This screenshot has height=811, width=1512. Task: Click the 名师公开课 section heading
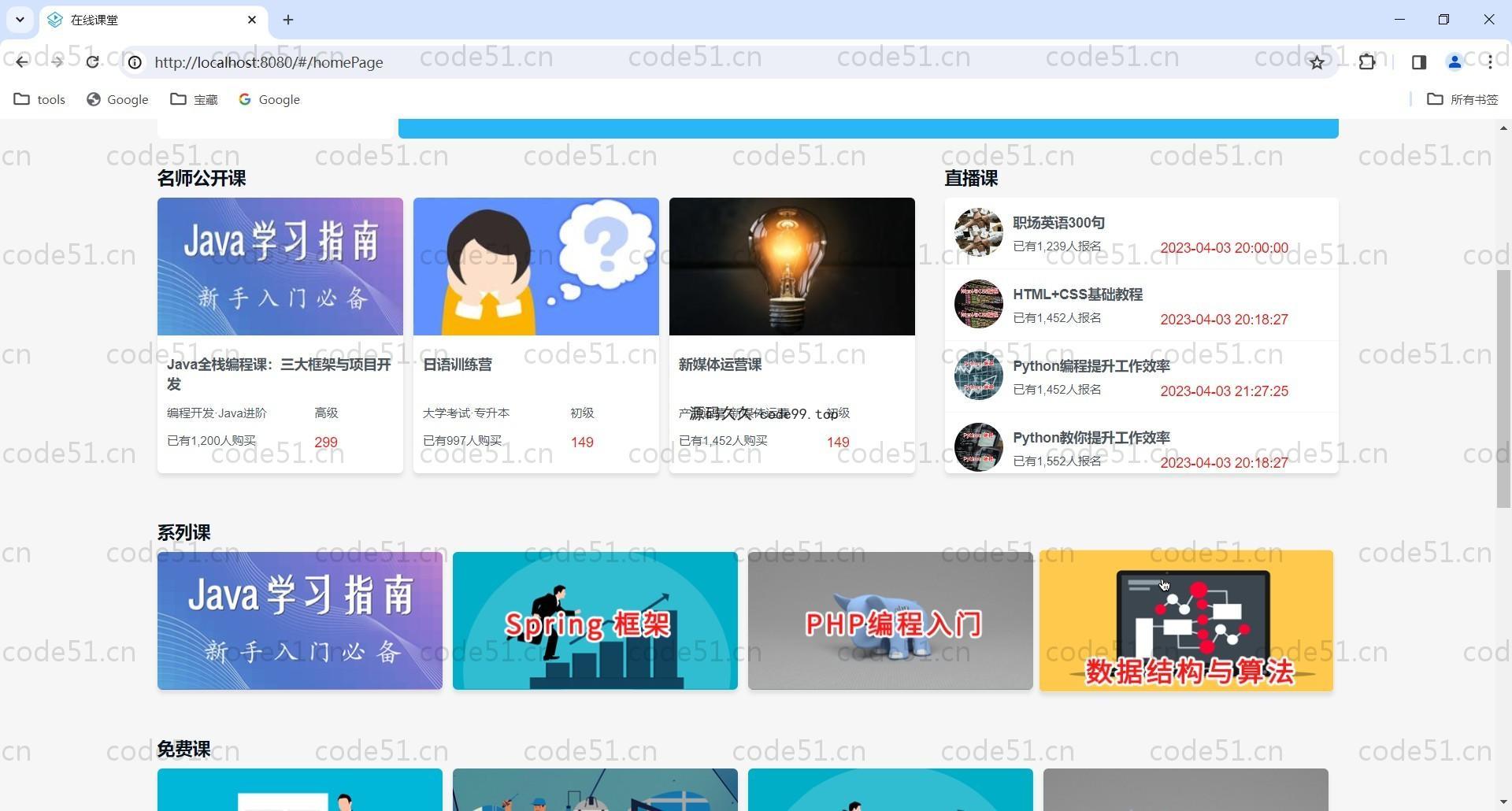point(202,179)
